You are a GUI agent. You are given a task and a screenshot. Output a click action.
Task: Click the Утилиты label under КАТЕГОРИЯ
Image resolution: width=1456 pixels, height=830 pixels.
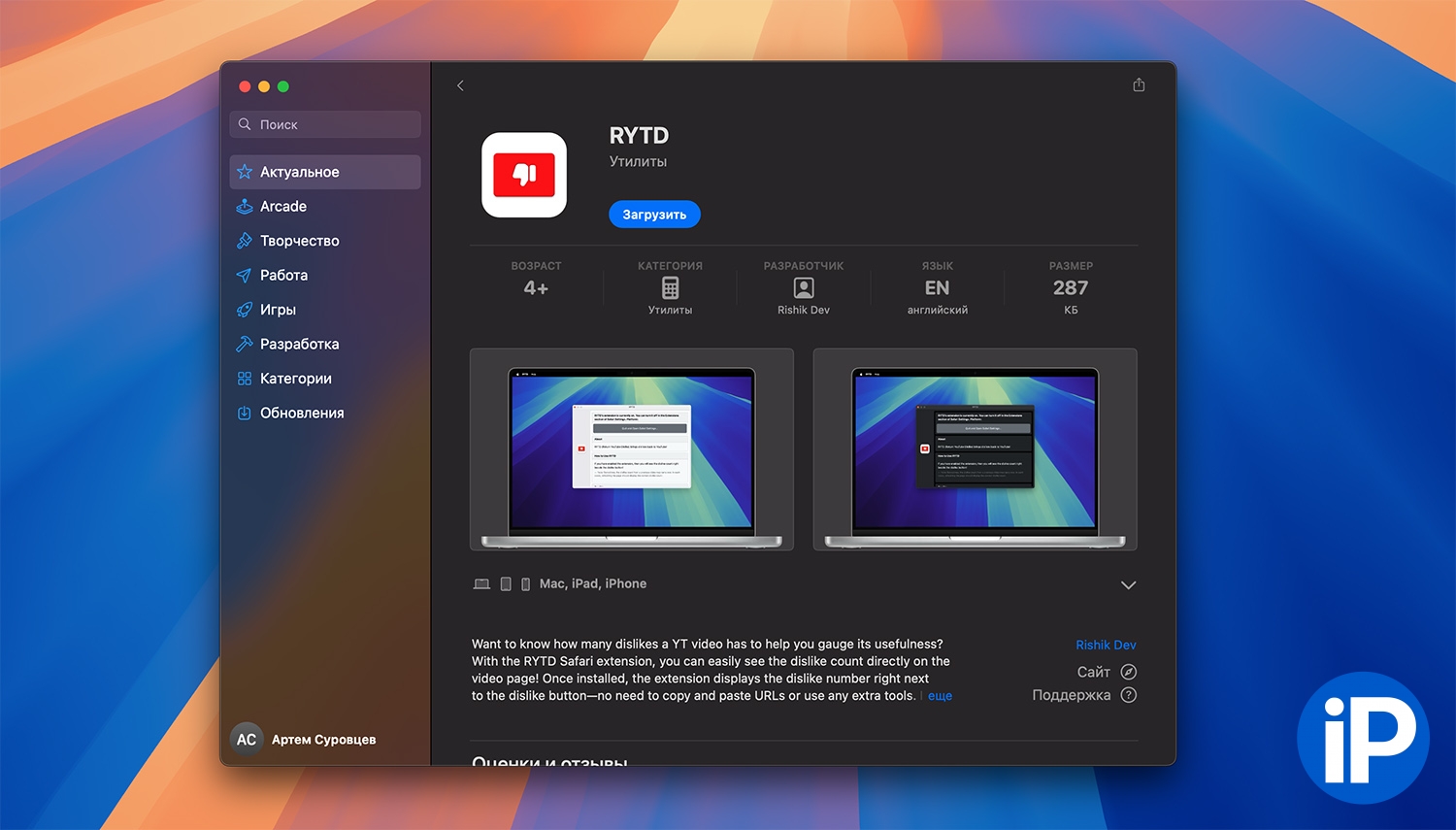pyautogui.click(x=671, y=311)
